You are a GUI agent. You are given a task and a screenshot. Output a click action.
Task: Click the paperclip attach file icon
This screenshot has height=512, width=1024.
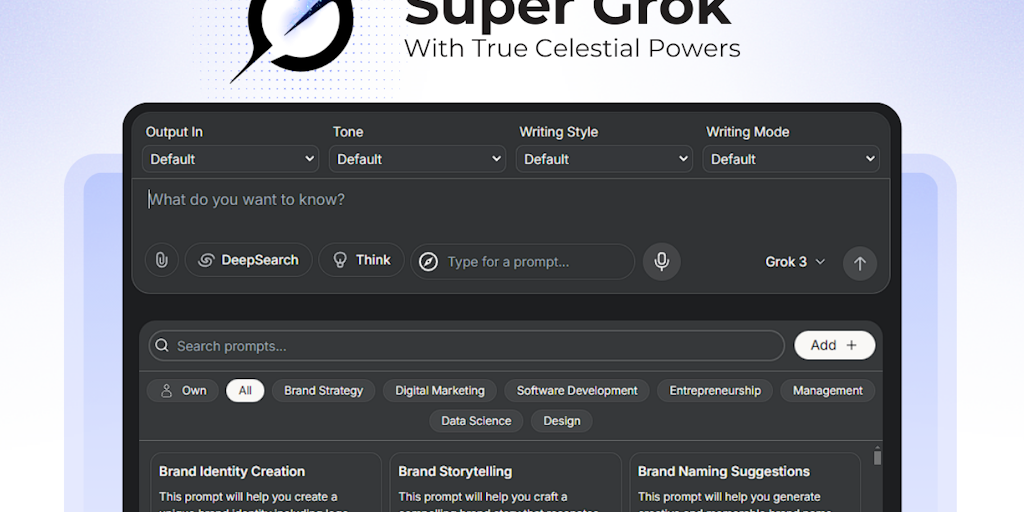(x=160, y=261)
